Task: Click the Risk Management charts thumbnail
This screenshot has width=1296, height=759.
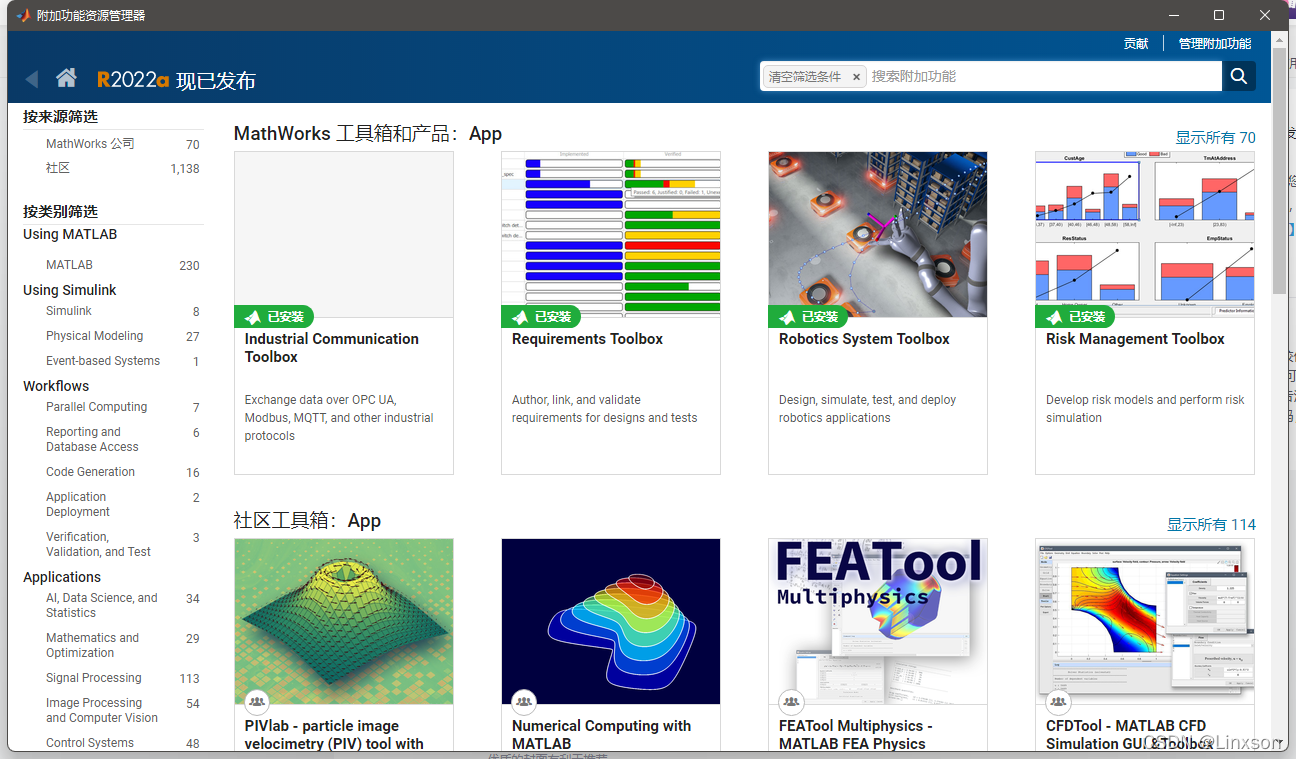Action: [x=1145, y=234]
